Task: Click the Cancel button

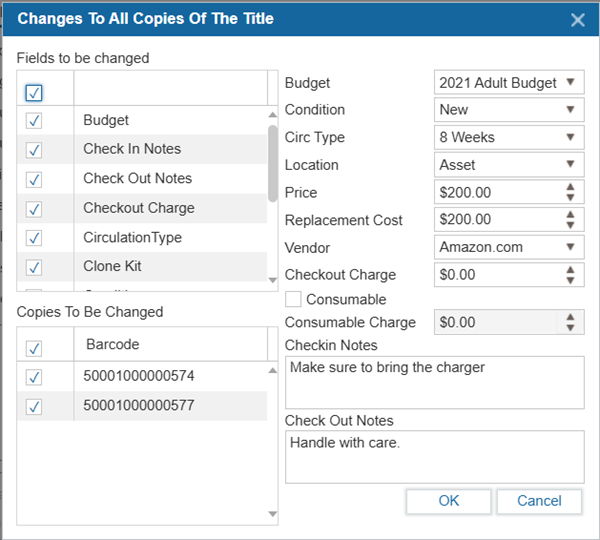Action: tap(539, 501)
